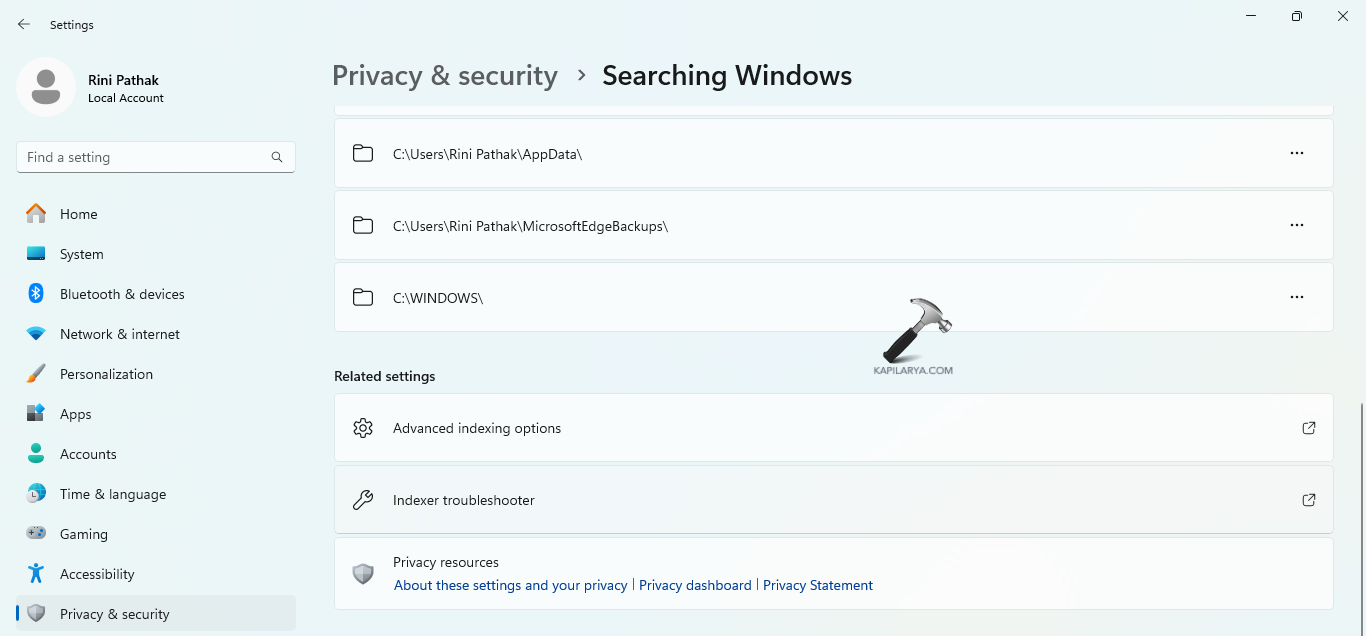Open the Accessibility settings page
This screenshot has height=636, width=1366.
point(97,574)
